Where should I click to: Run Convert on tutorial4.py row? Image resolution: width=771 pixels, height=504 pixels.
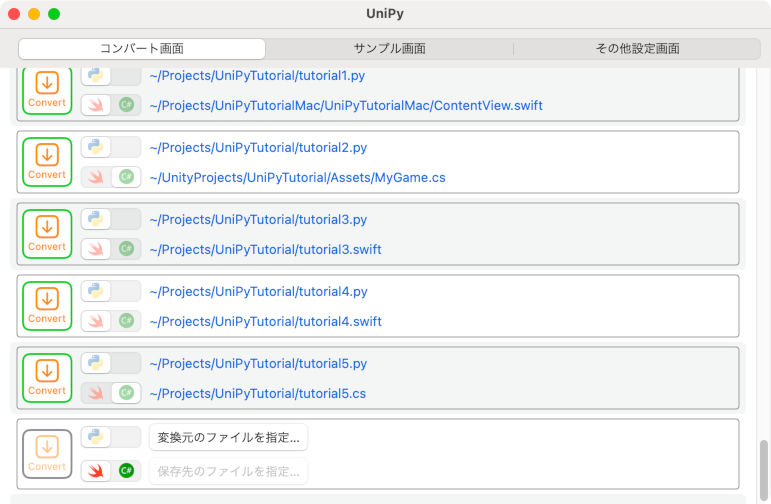[x=47, y=305]
